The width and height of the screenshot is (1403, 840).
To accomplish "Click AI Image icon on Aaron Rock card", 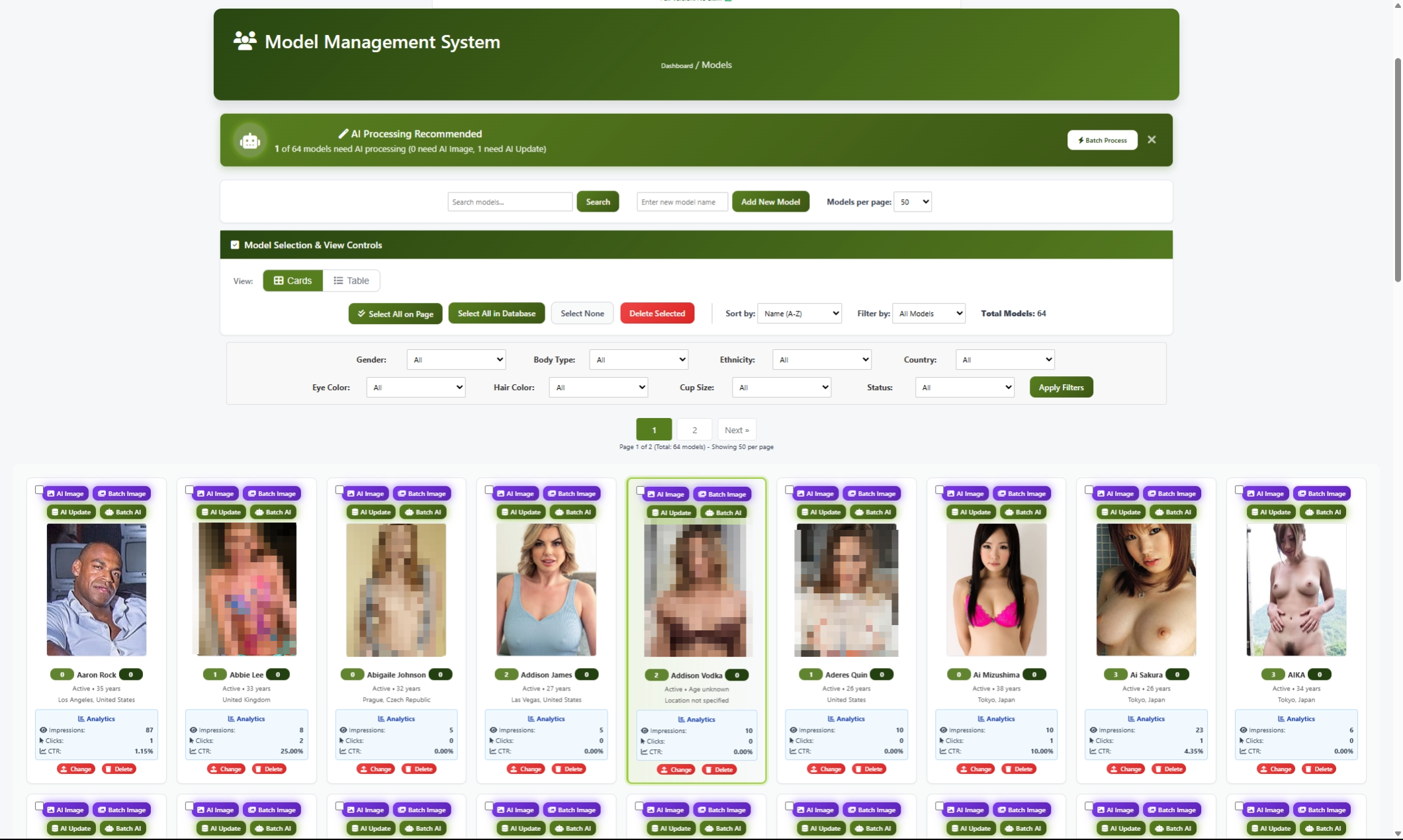I will [x=51, y=493].
